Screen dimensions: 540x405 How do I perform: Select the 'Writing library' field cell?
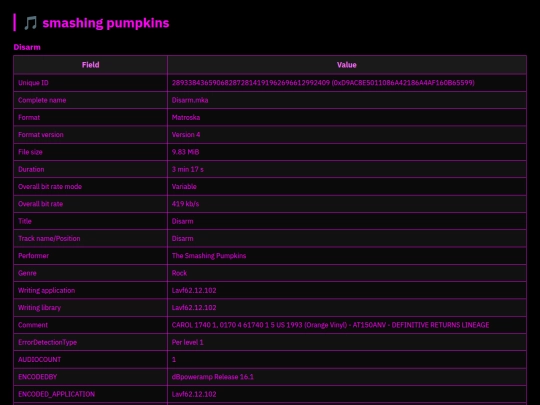click(x=91, y=308)
